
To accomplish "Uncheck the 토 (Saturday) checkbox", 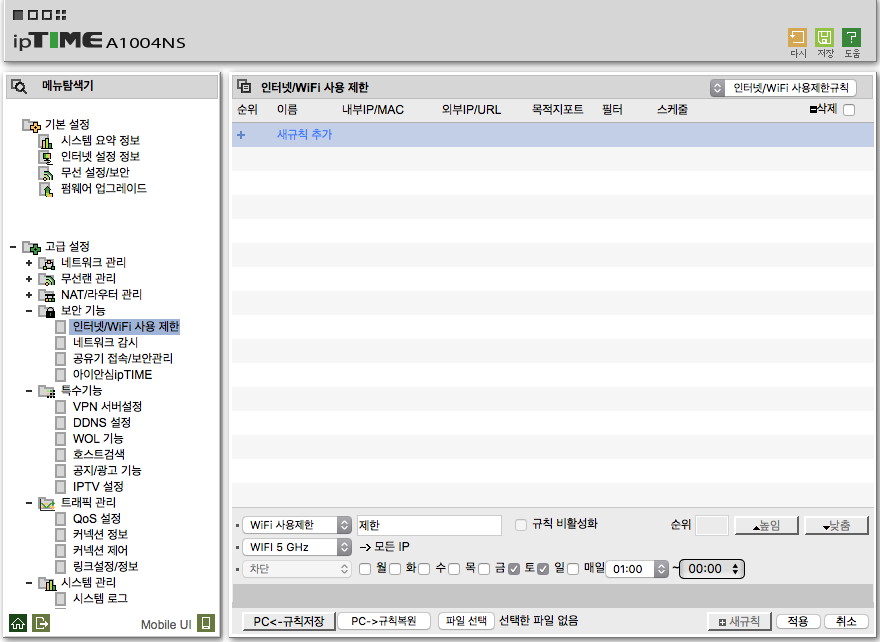I will (x=514, y=569).
